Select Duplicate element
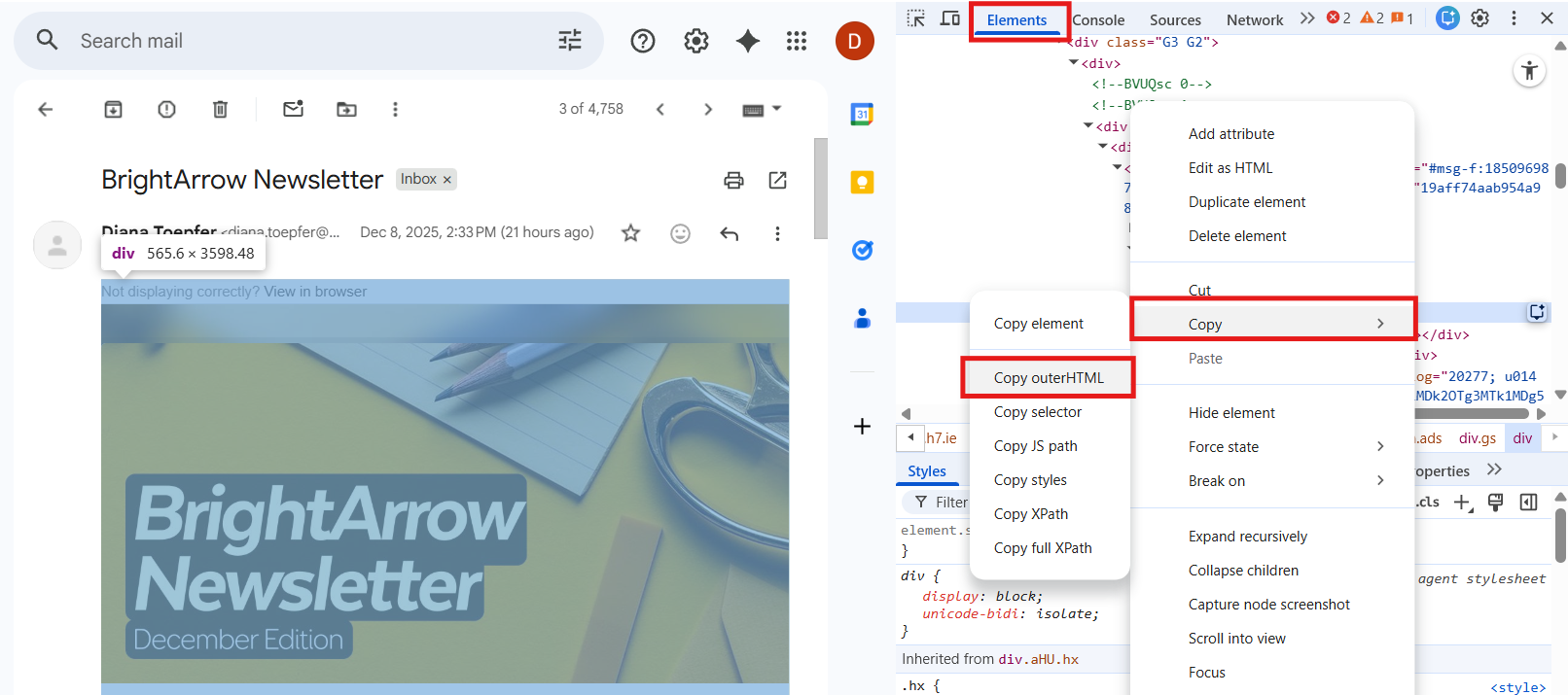 [1272, 202]
